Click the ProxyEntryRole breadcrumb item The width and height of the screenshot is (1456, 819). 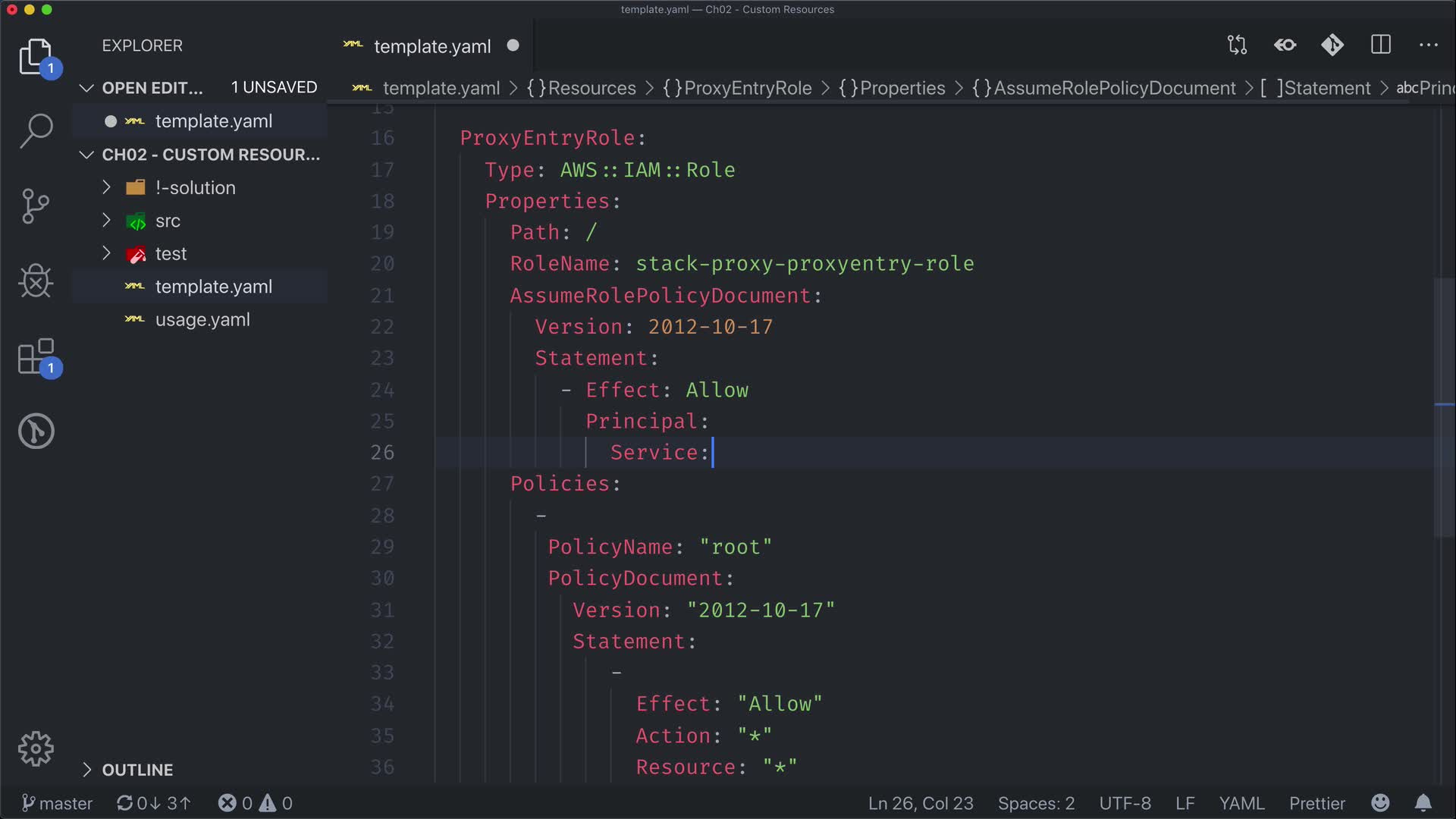[x=747, y=88]
